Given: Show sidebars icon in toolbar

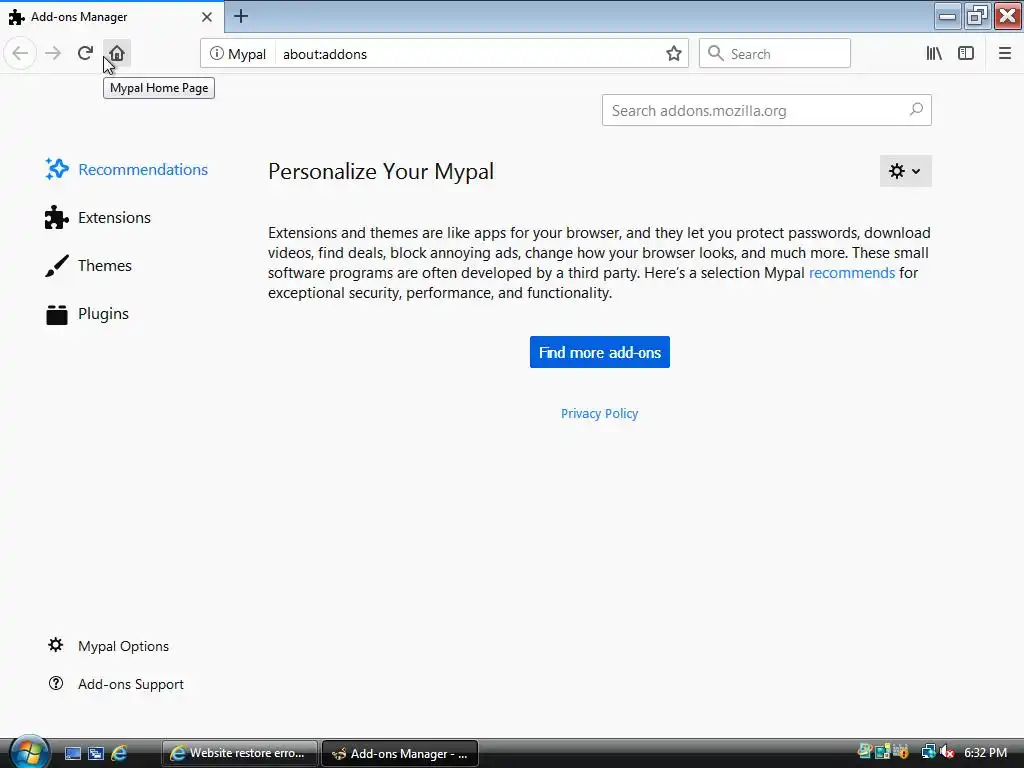Looking at the screenshot, I should (x=966, y=54).
